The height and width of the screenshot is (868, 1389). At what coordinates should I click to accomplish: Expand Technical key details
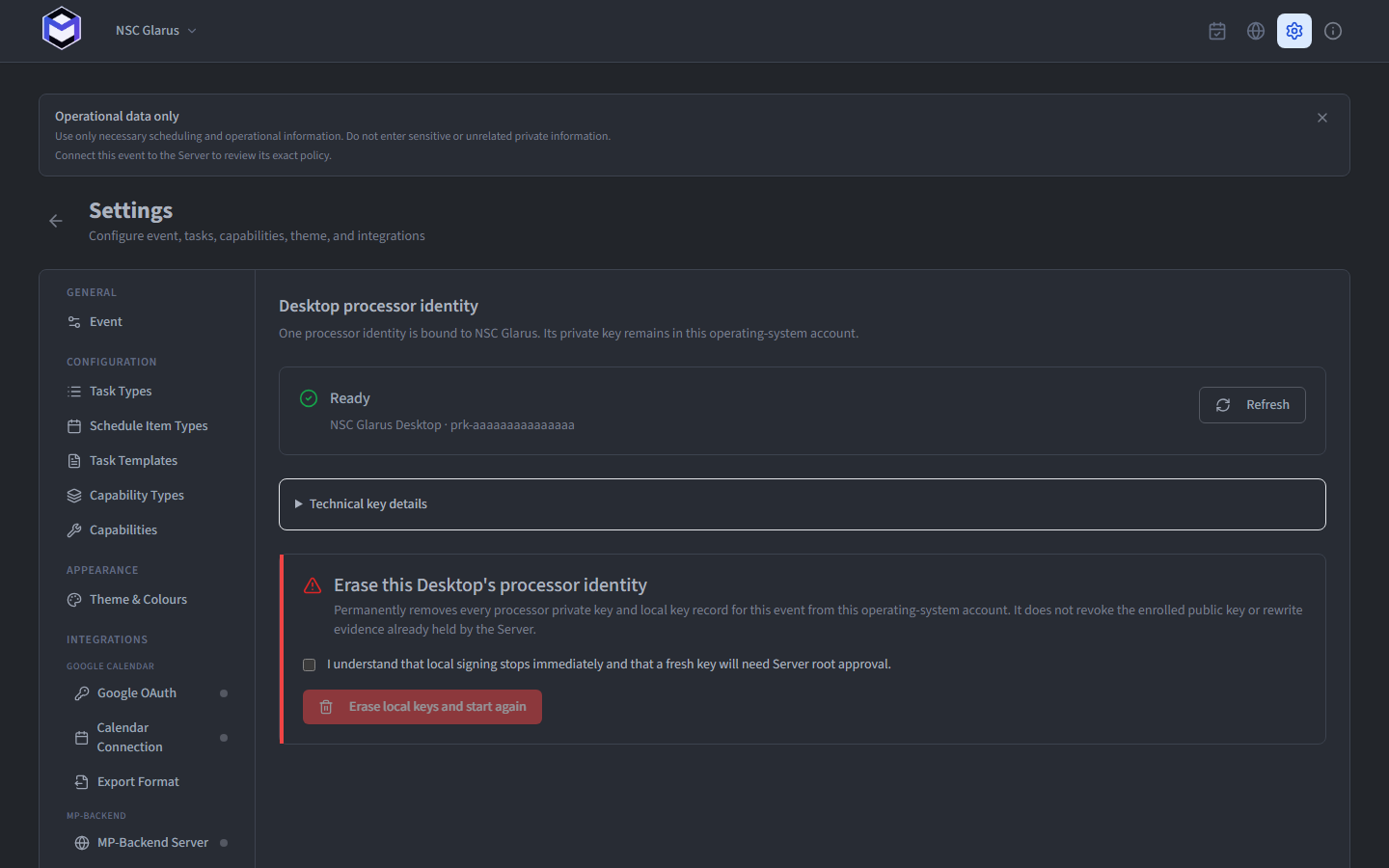pyautogui.click(x=803, y=504)
